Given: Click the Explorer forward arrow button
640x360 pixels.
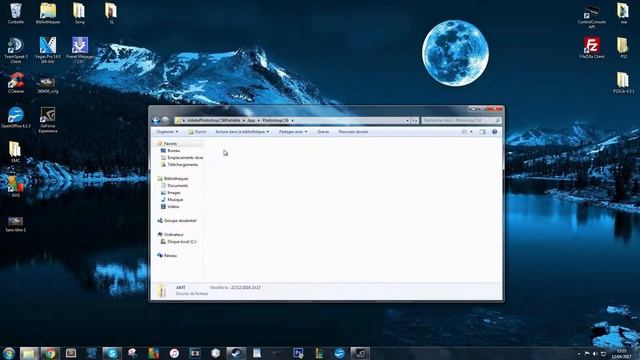Looking at the screenshot, I should [x=165, y=120].
